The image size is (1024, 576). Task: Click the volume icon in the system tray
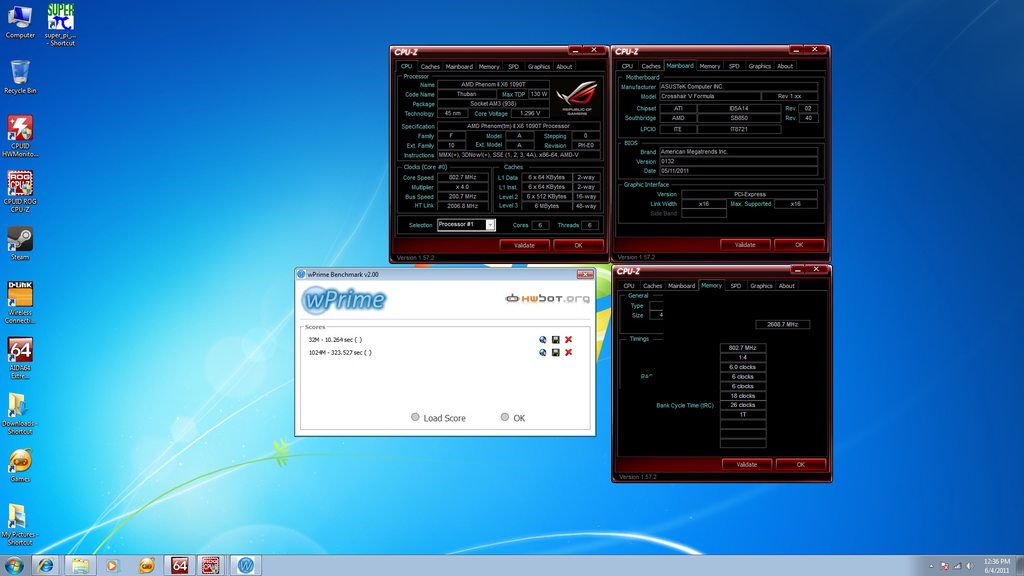click(x=970, y=566)
